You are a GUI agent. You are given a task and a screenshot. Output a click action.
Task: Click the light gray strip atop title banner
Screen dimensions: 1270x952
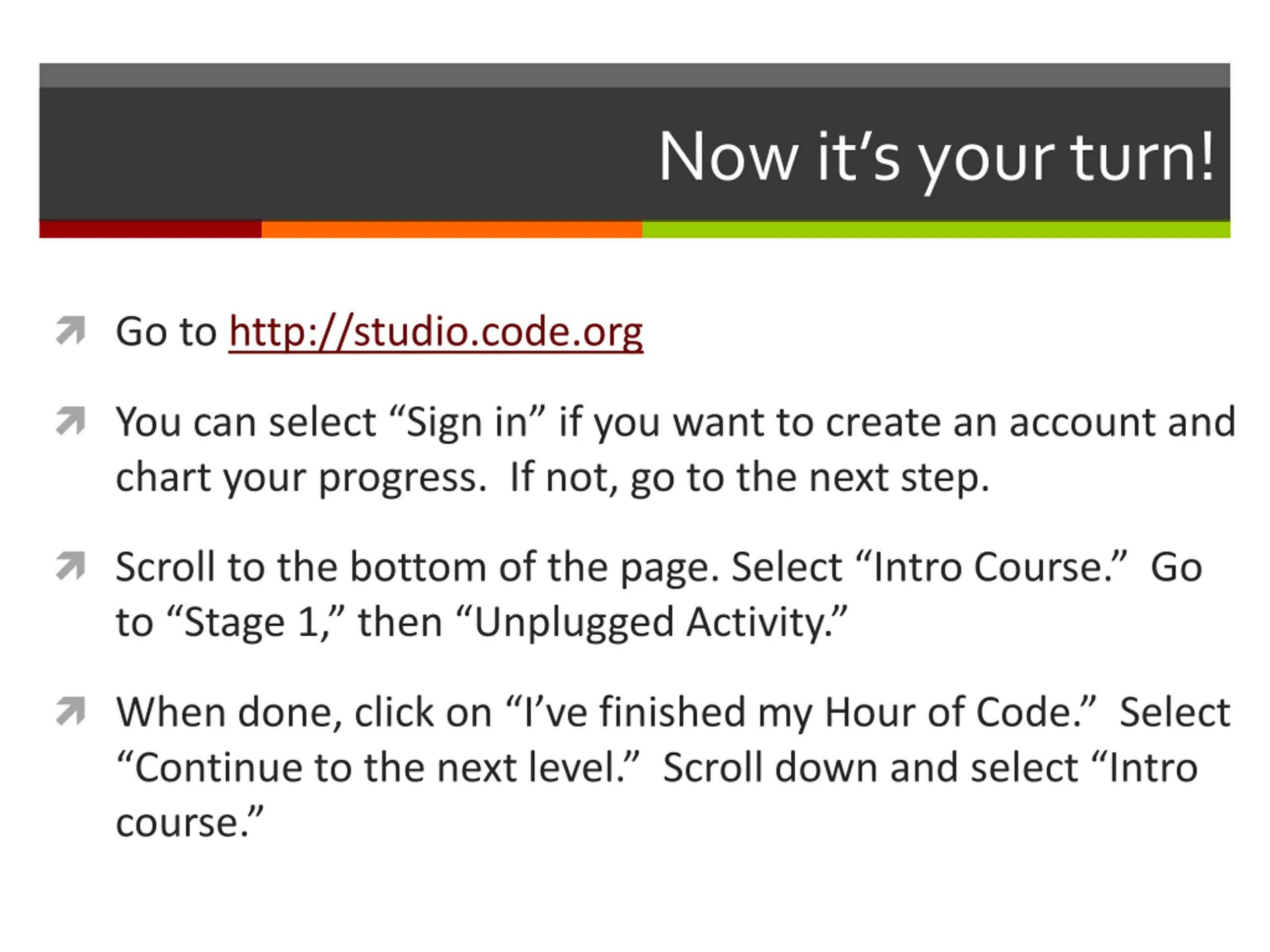[635, 75]
